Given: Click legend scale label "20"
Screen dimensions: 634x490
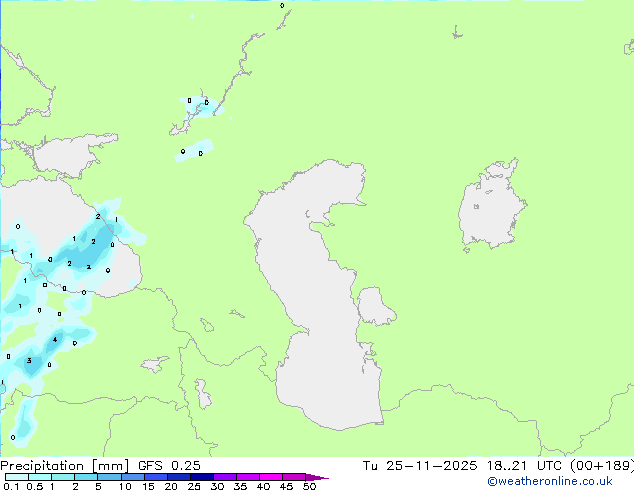Looking at the screenshot, I should 171,486.
